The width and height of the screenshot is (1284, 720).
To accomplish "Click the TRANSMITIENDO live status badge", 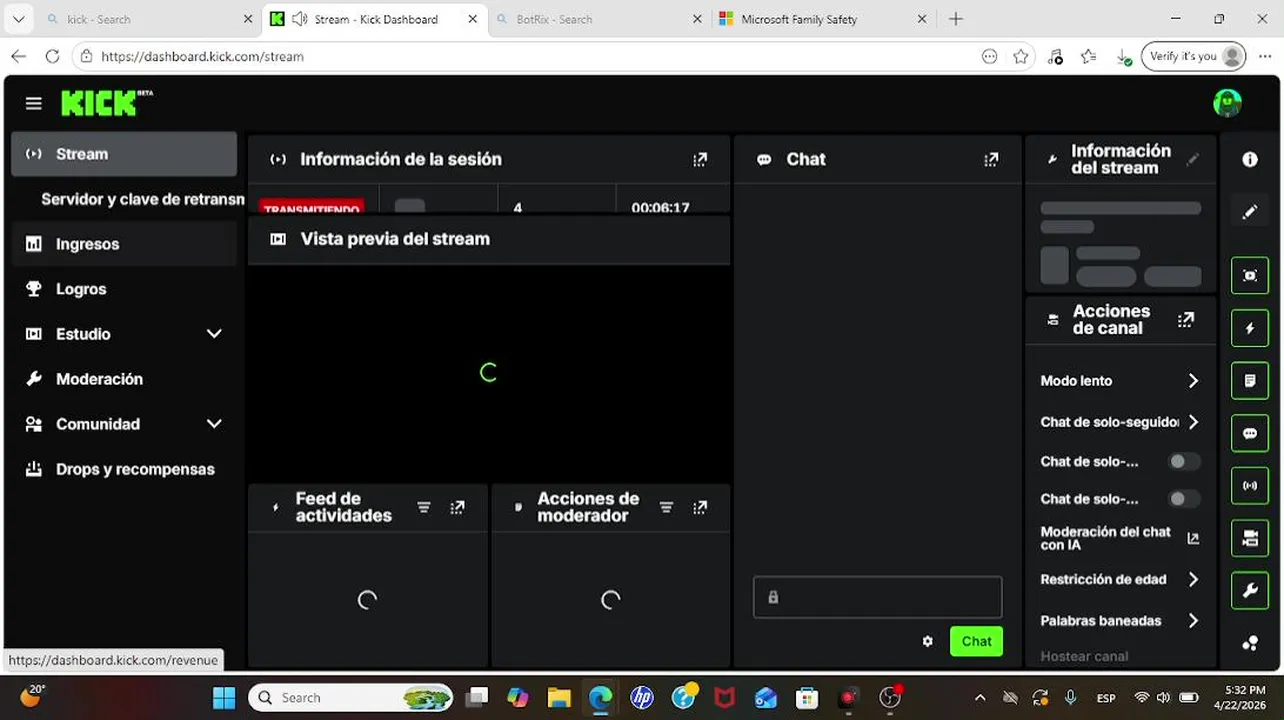I will [311, 207].
